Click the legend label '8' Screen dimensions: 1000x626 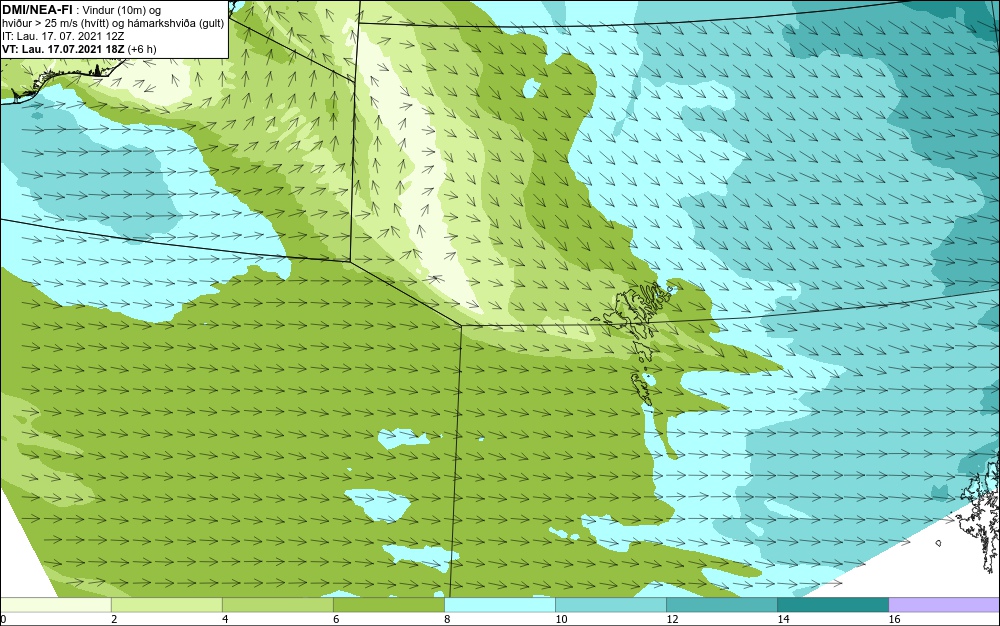[x=447, y=619]
